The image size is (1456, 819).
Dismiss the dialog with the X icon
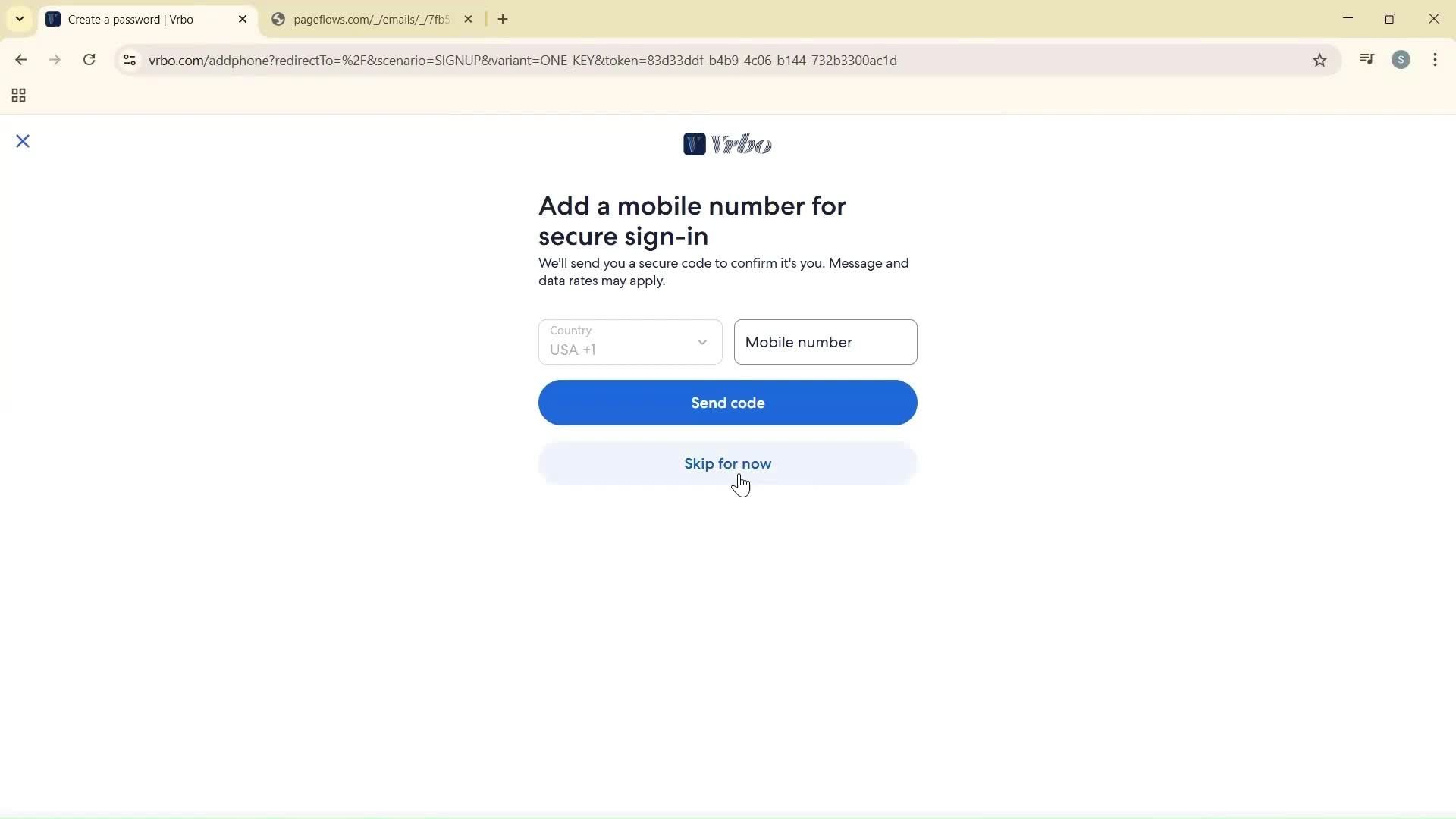(23, 141)
